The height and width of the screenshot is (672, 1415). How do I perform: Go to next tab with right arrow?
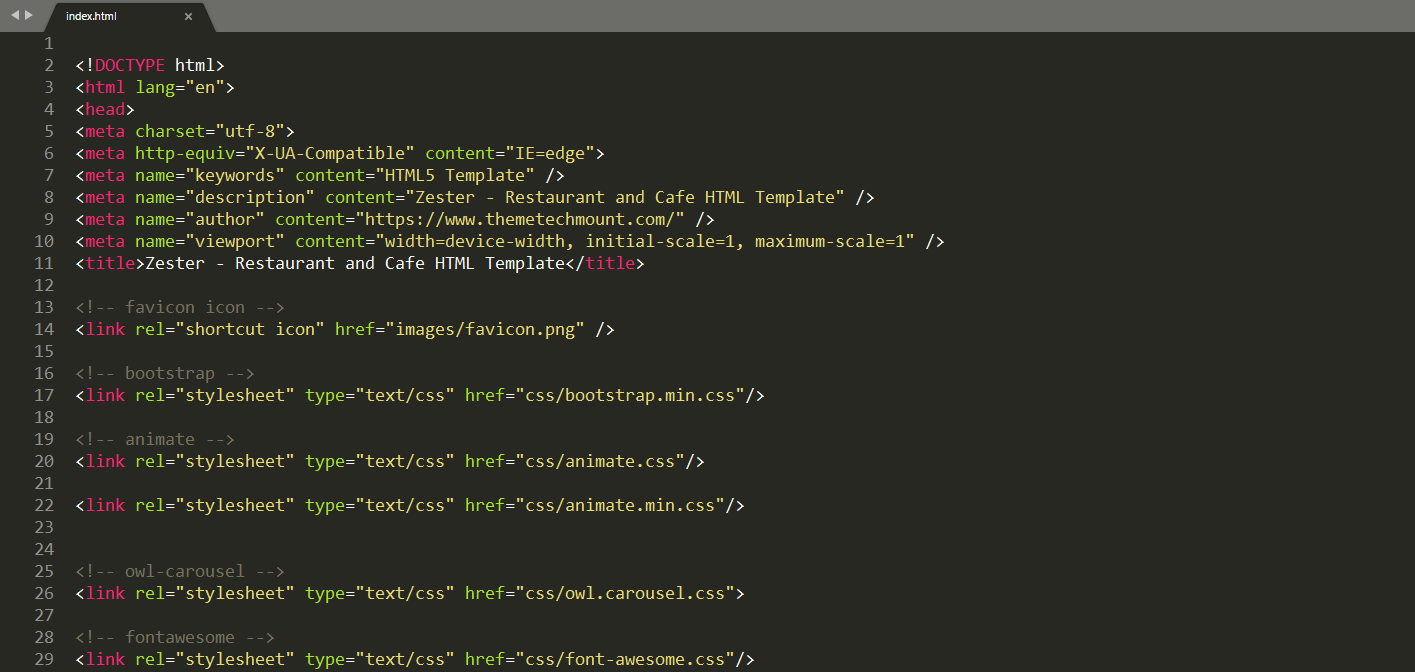pos(29,15)
